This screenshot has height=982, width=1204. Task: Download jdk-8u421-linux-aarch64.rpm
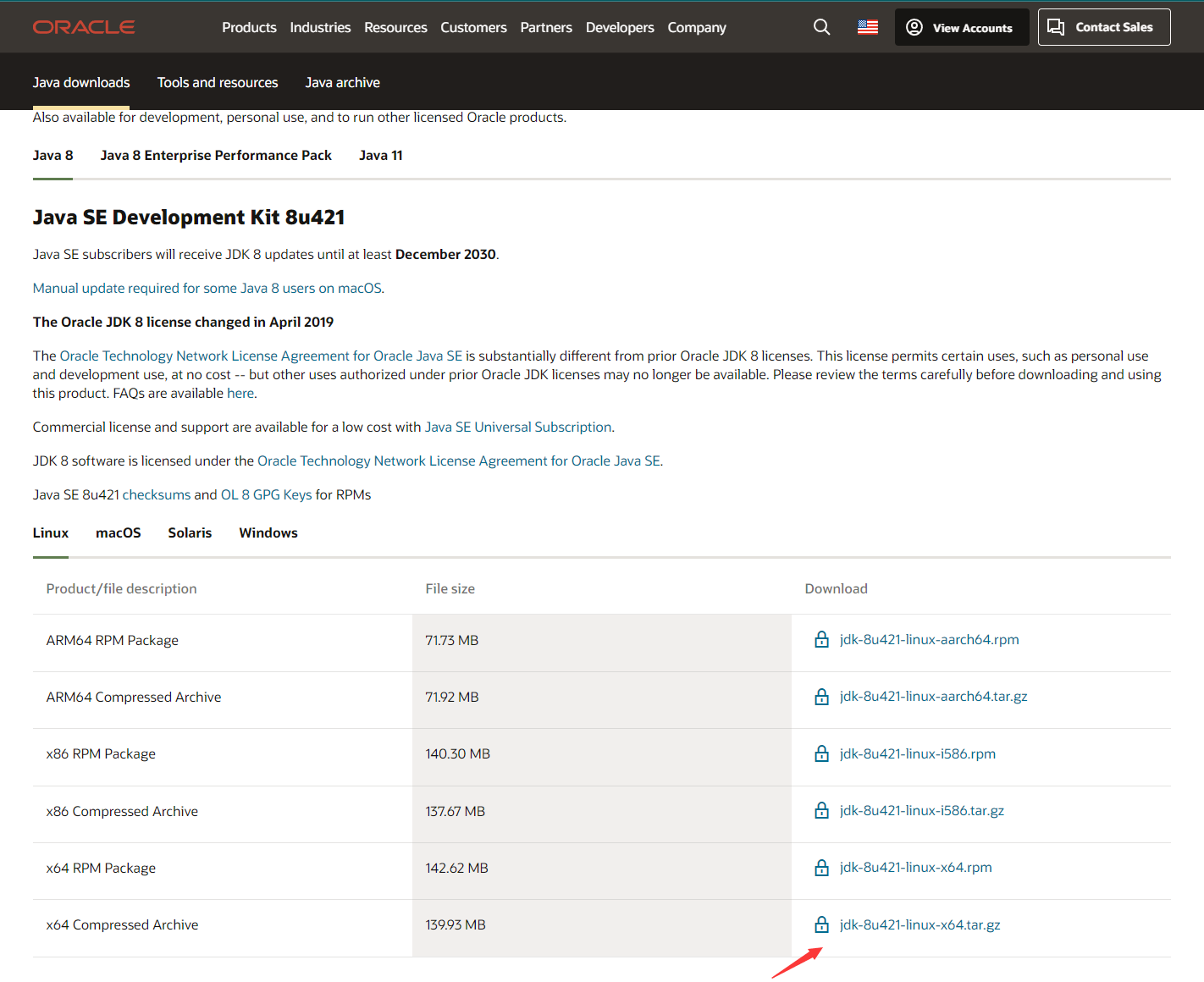pos(929,639)
